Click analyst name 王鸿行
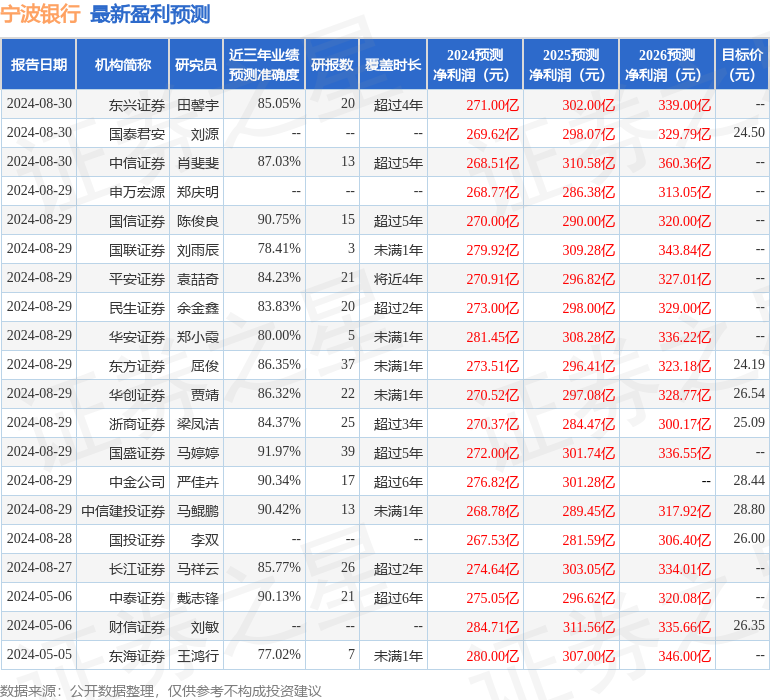Image resolution: width=770 pixels, height=700 pixels. pyautogui.click(x=198, y=655)
